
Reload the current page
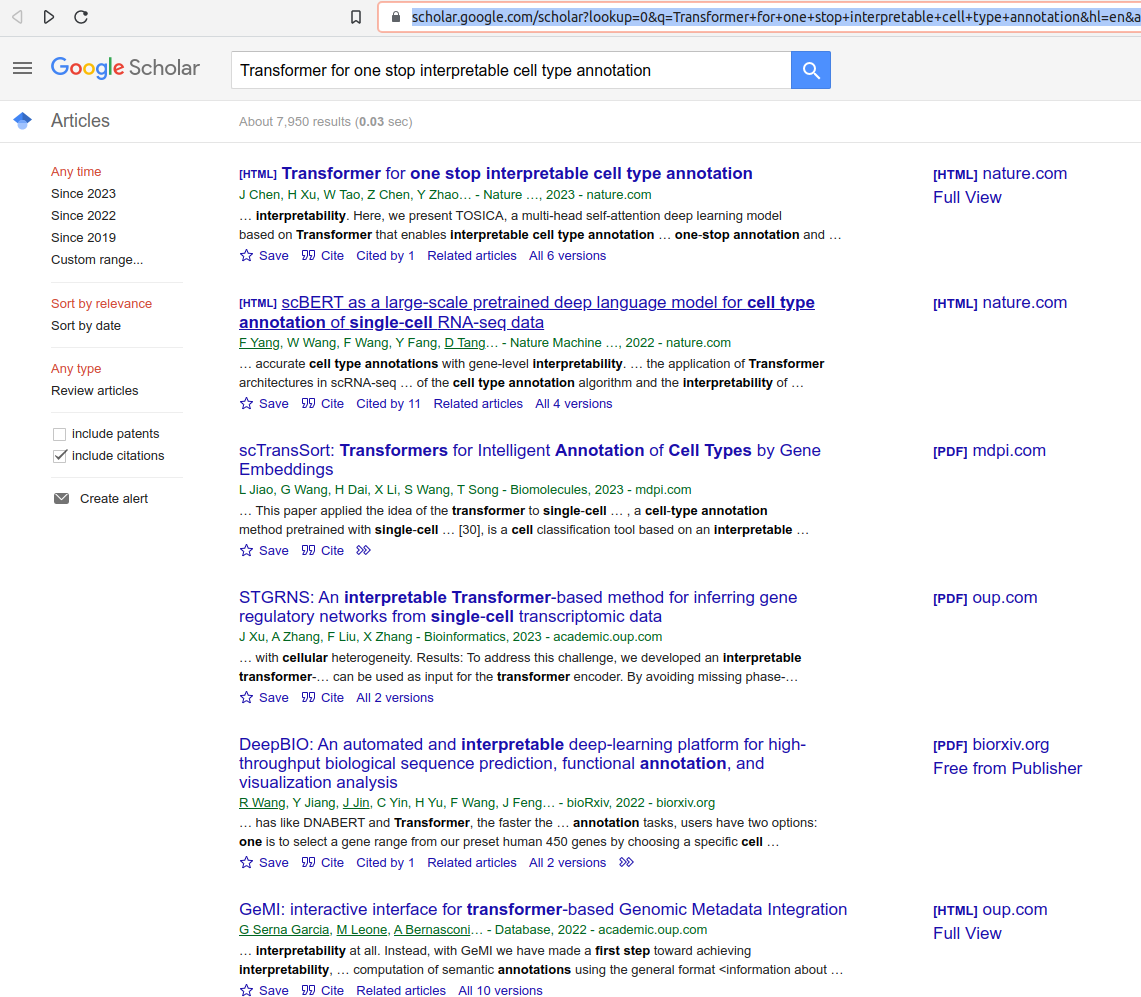coord(80,17)
